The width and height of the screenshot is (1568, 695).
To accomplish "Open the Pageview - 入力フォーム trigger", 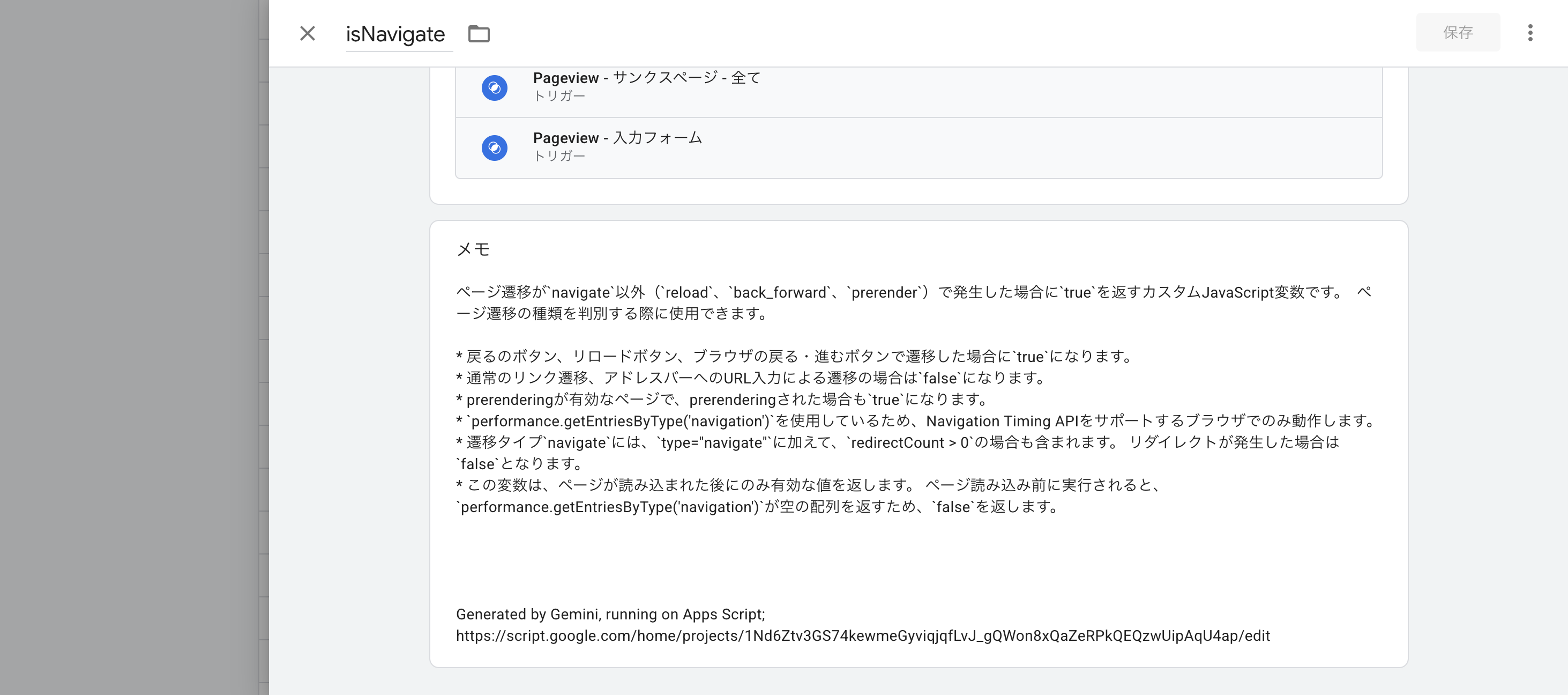I will [x=617, y=138].
